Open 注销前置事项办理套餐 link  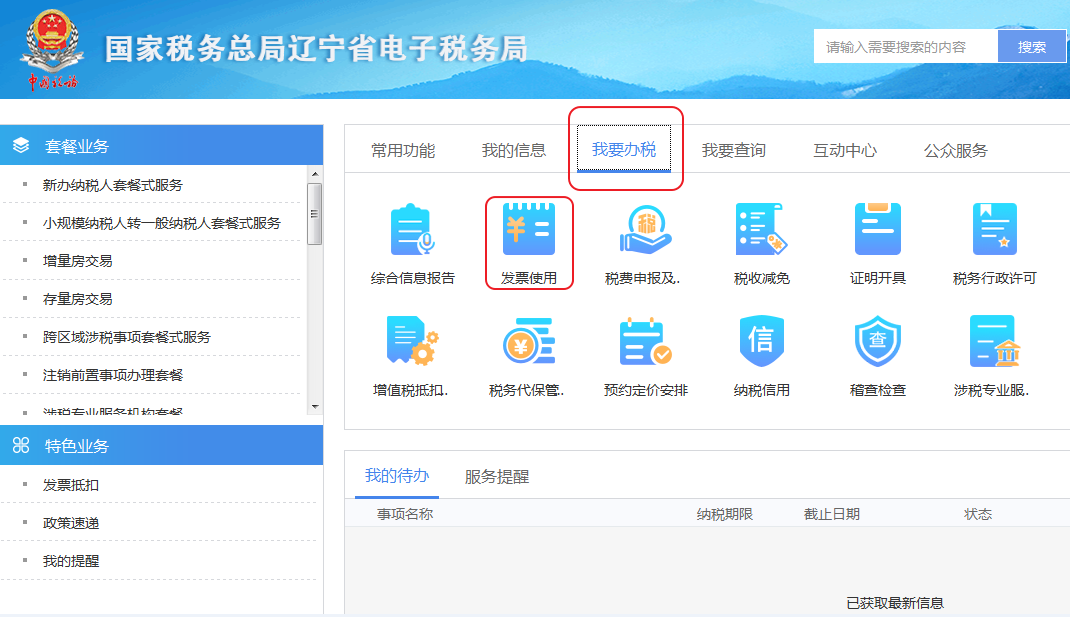click(113, 375)
